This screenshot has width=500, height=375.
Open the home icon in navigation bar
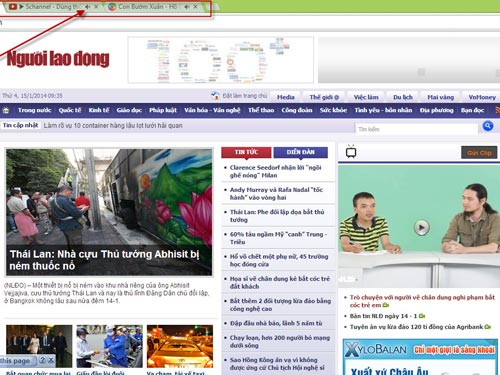point(6,110)
